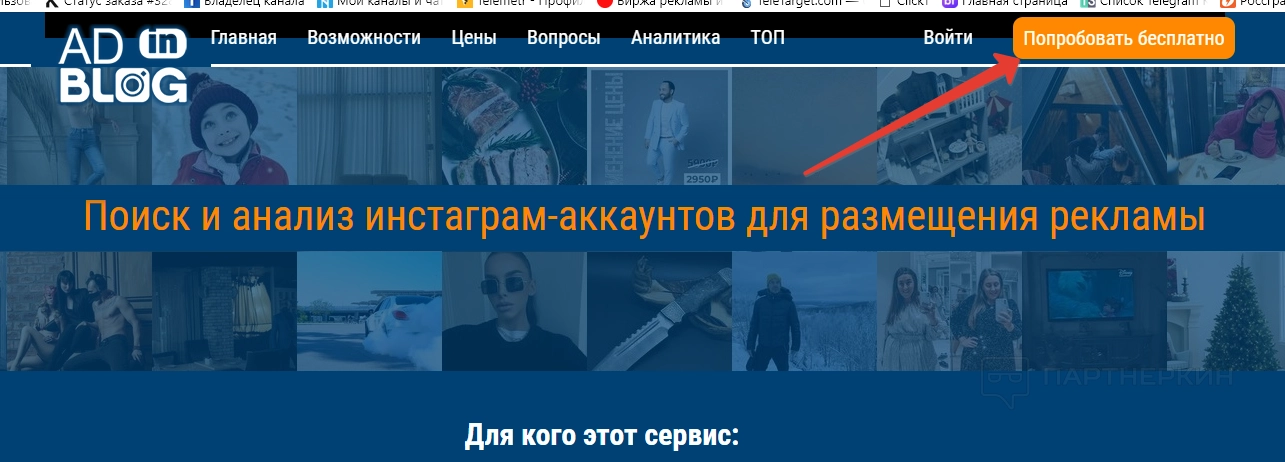Image resolution: width=1285 pixels, height=462 pixels.
Task: Open the Статус заказа bookmark
Action: [107, 4]
